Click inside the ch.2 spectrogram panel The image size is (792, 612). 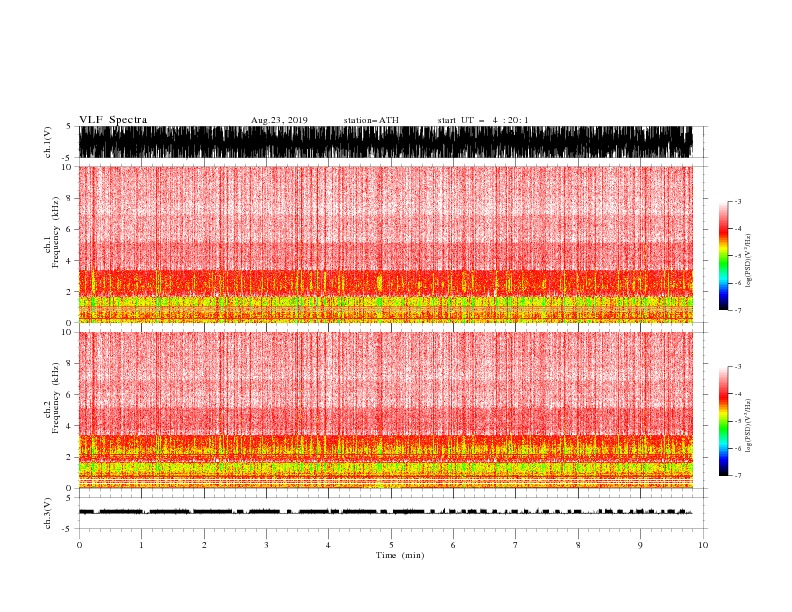coord(385,410)
